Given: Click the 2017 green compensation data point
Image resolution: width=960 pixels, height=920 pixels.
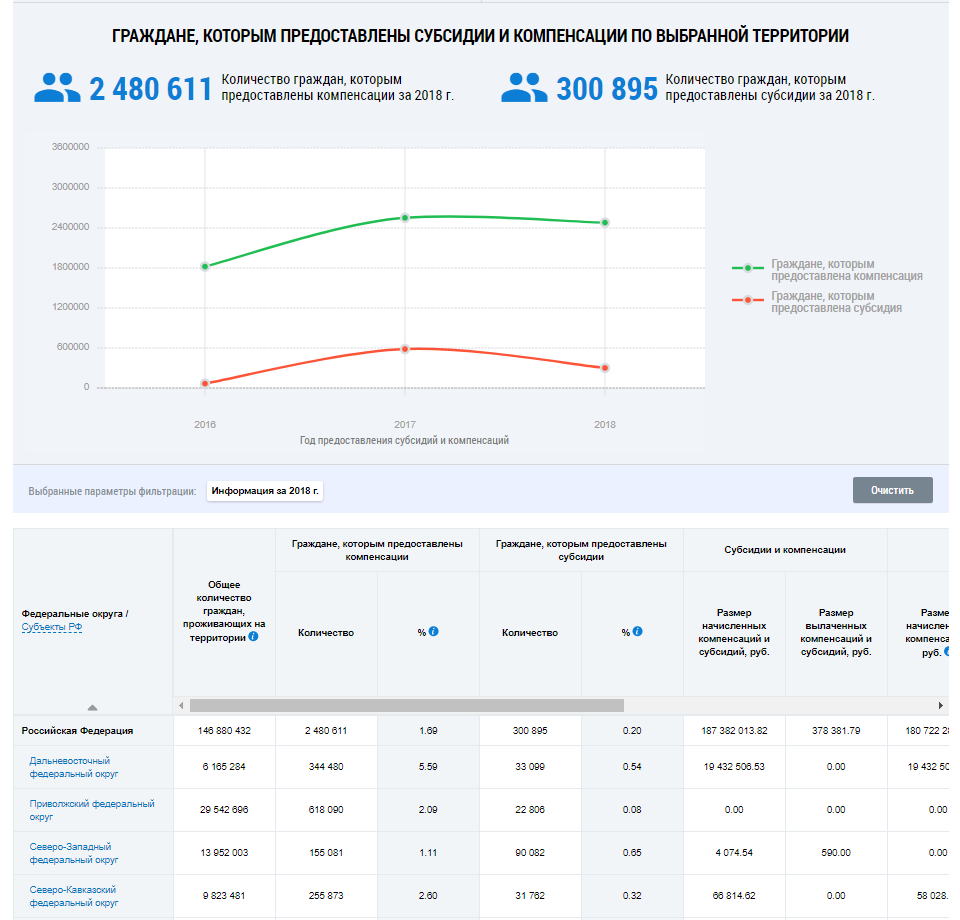Looking at the screenshot, I should coord(405,217).
